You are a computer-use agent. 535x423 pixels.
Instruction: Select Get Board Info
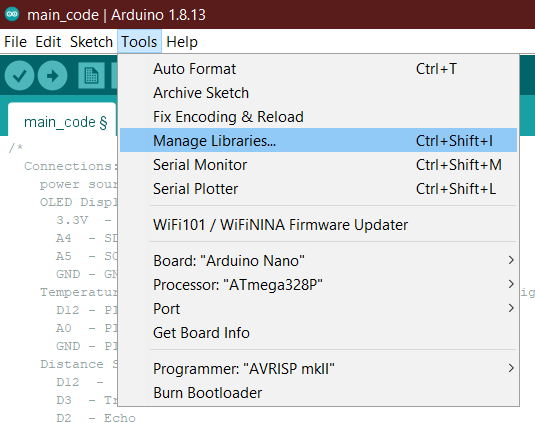point(318,333)
